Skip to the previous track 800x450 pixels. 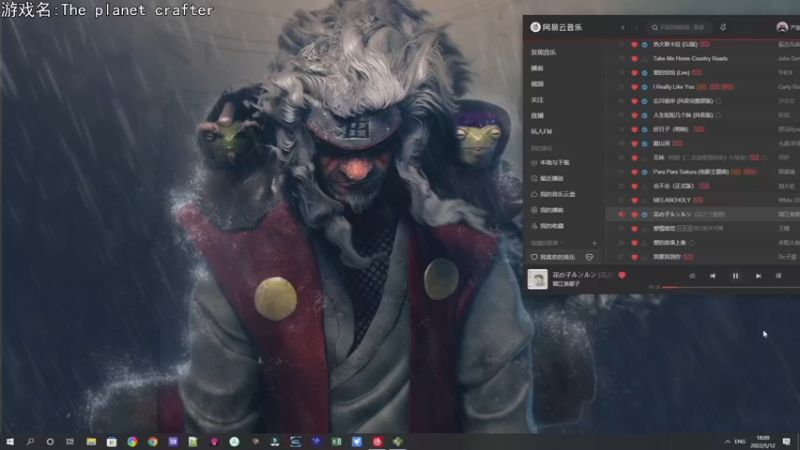[x=713, y=276]
